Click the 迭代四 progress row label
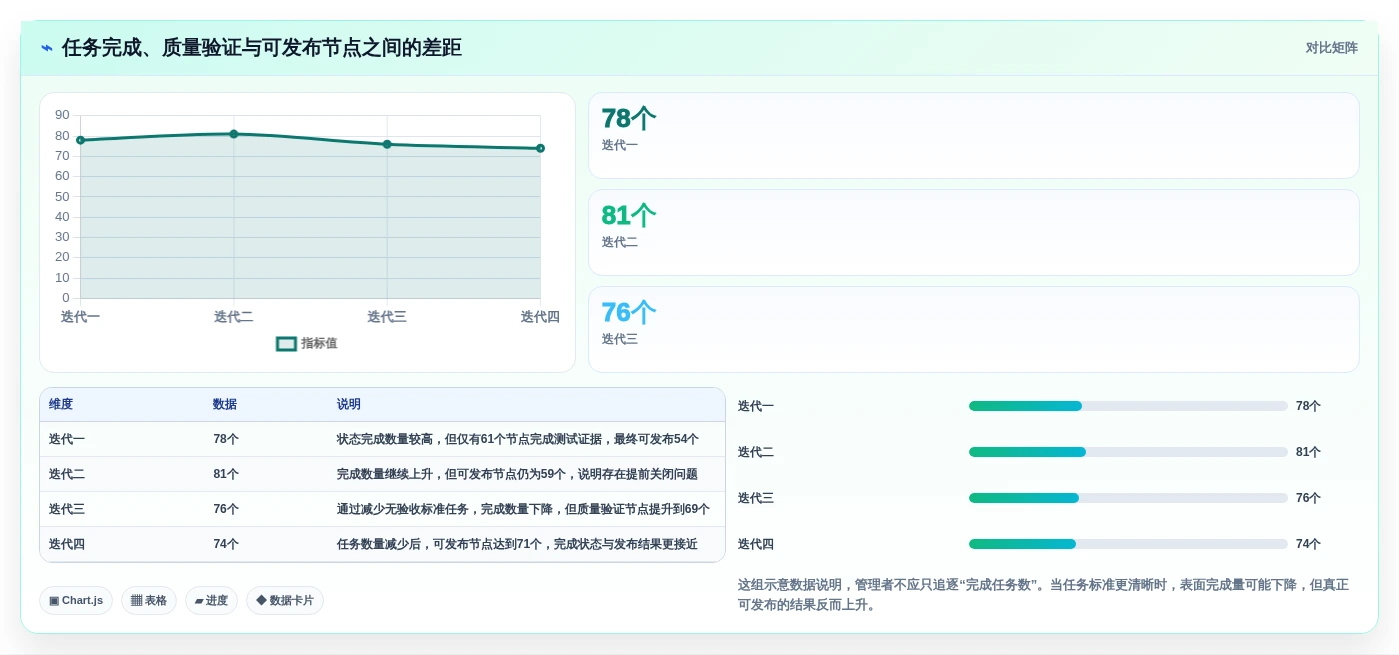 click(x=756, y=544)
